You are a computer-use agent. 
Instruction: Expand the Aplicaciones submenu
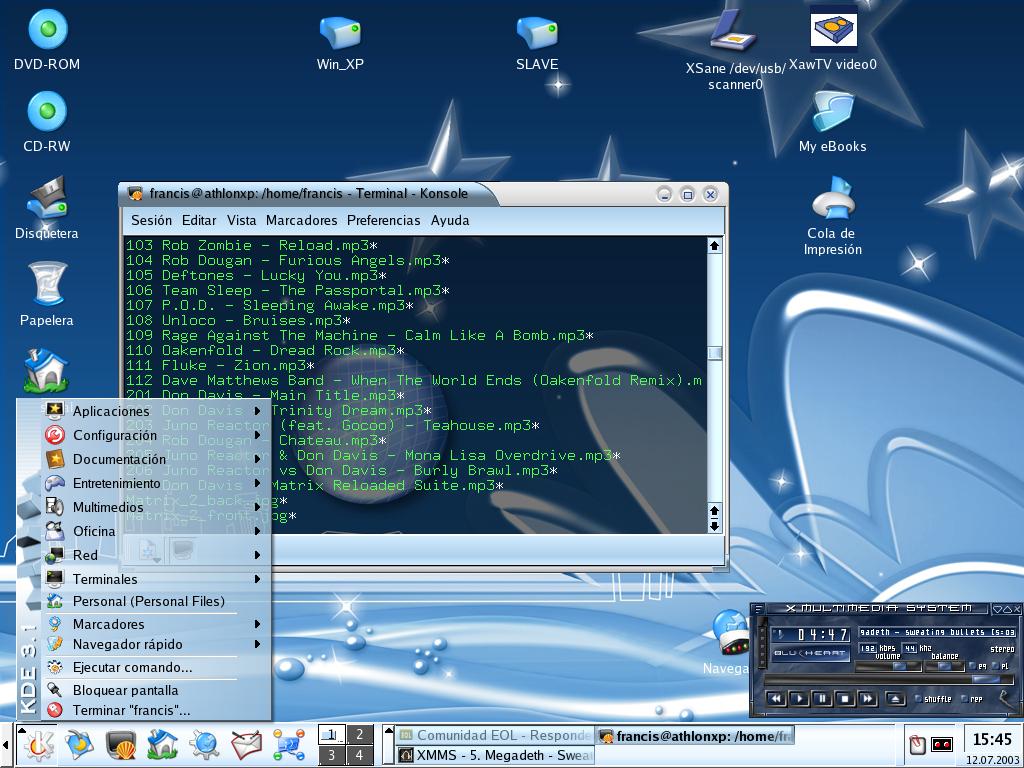click(111, 411)
